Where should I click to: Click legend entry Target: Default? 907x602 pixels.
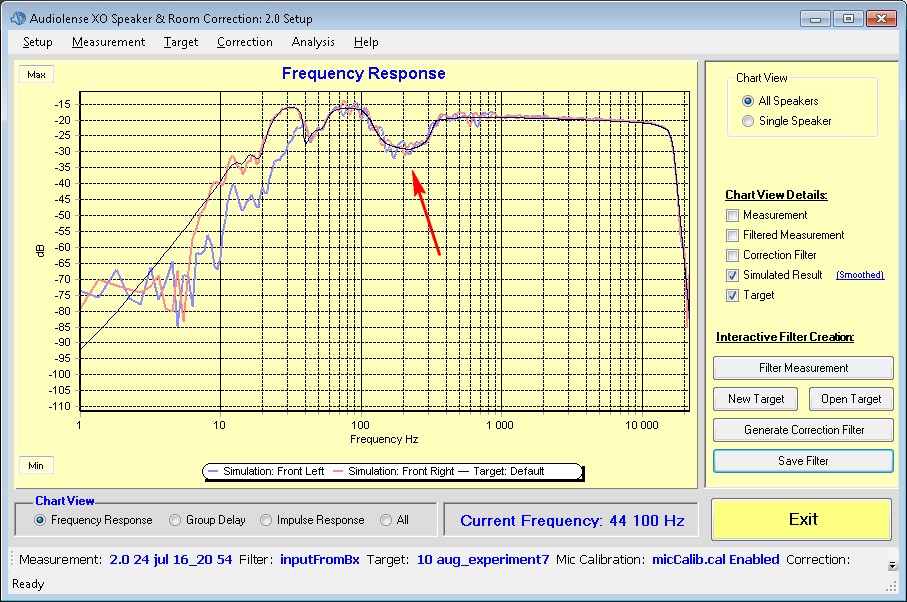[502, 471]
